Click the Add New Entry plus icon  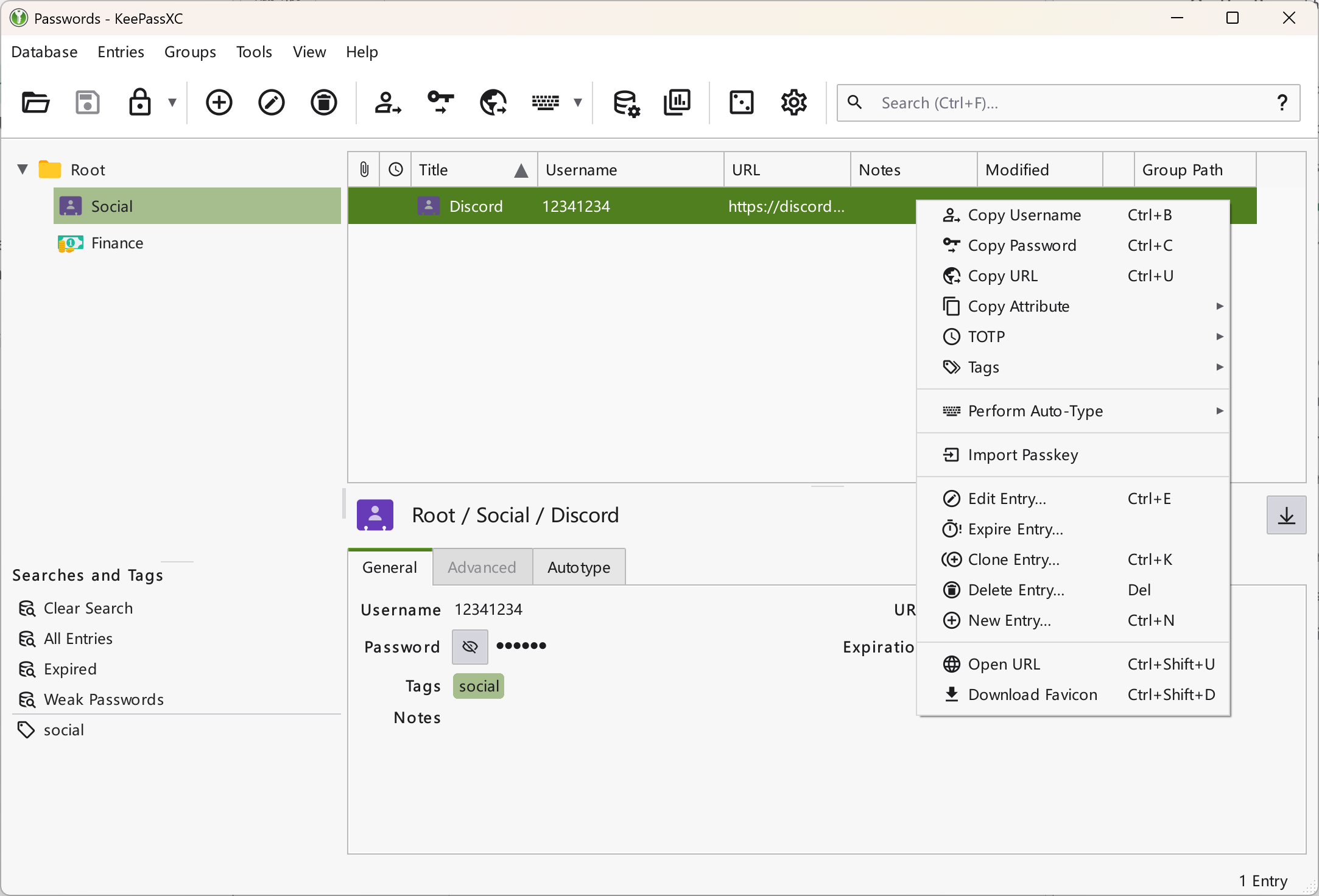[219, 102]
